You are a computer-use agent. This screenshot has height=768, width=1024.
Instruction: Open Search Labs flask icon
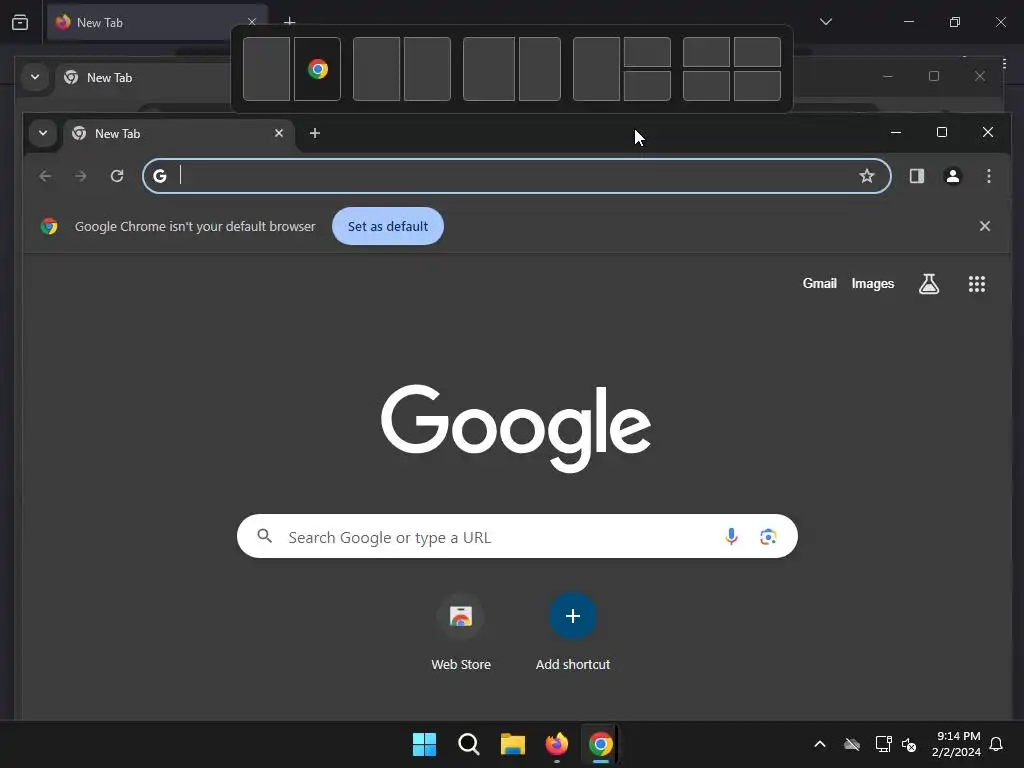pyautogui.click(x=929, y=283)
